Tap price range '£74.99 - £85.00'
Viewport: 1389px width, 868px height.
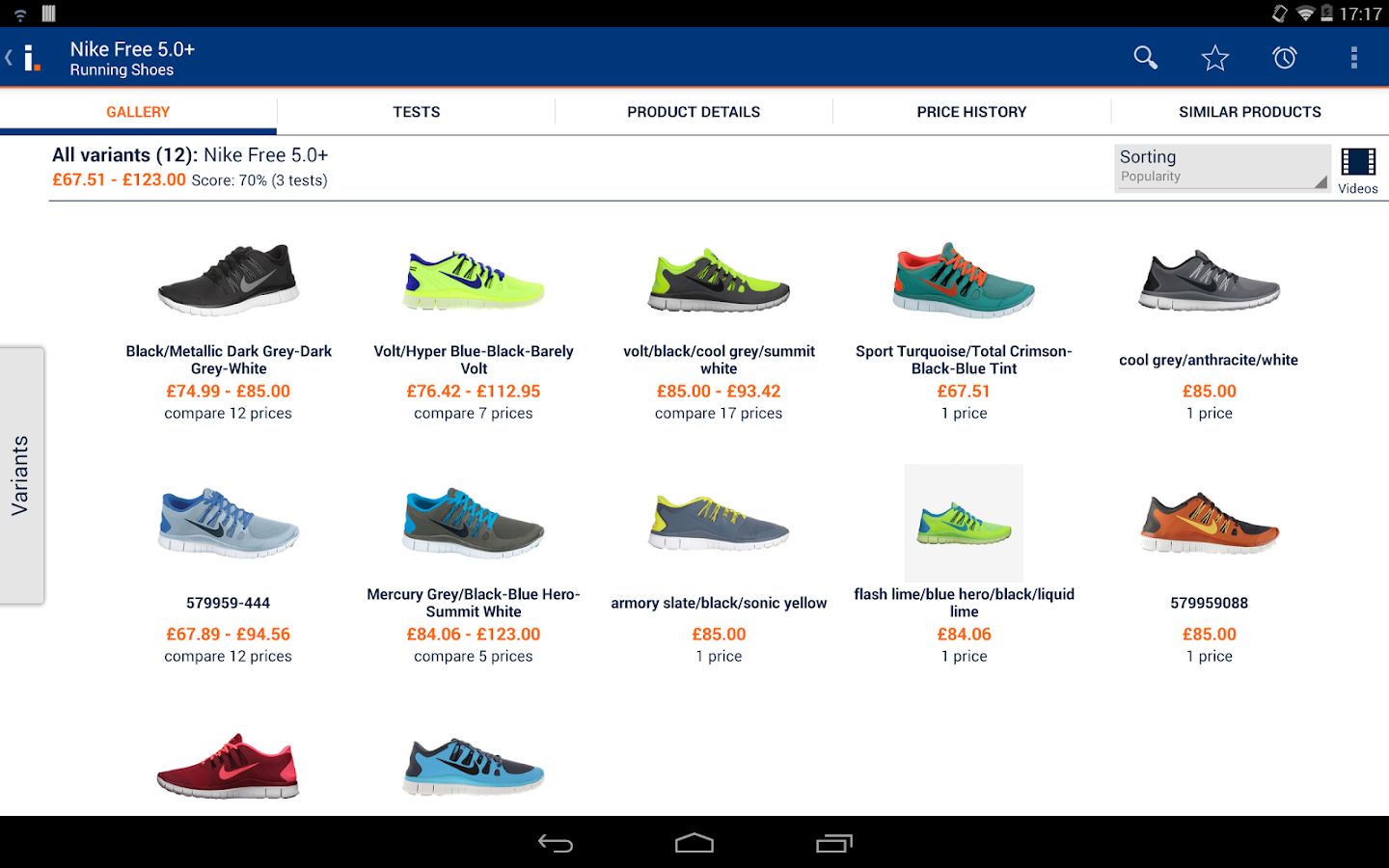point(228,391)
